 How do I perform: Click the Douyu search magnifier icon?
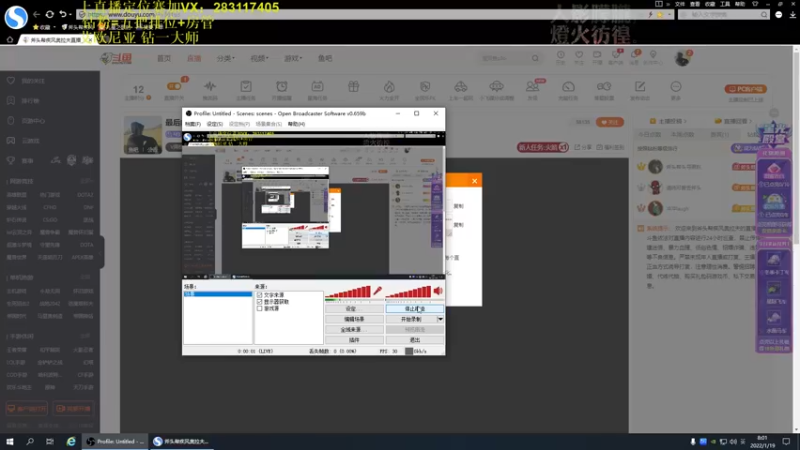535,58
